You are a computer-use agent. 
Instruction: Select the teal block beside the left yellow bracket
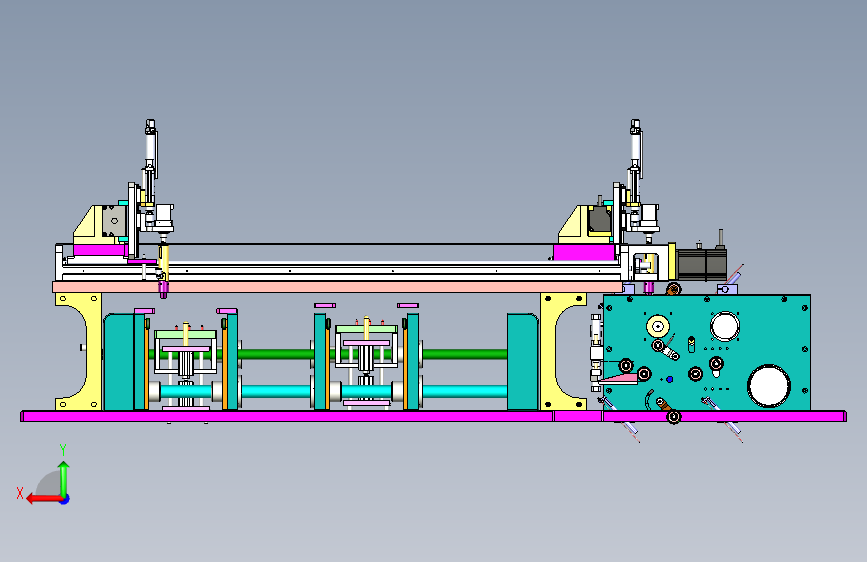click(118, 362)
